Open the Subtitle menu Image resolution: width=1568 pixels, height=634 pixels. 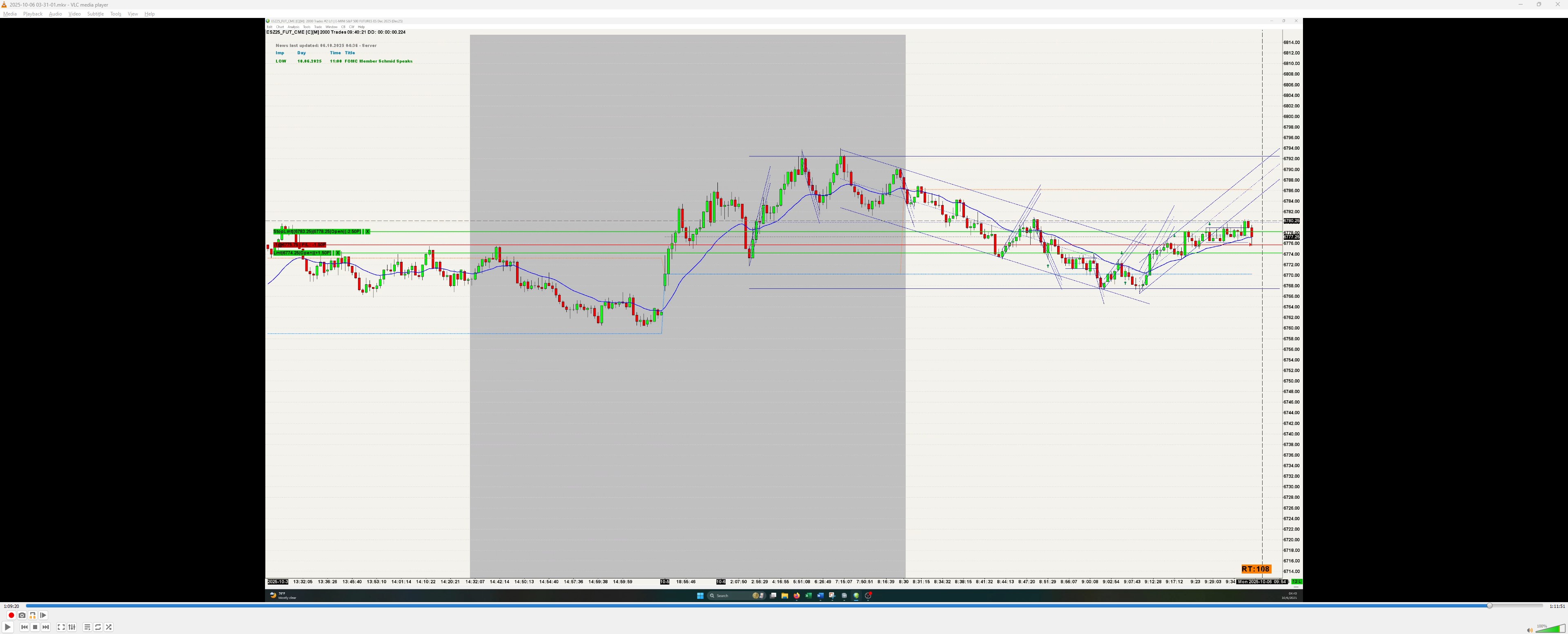96,14
